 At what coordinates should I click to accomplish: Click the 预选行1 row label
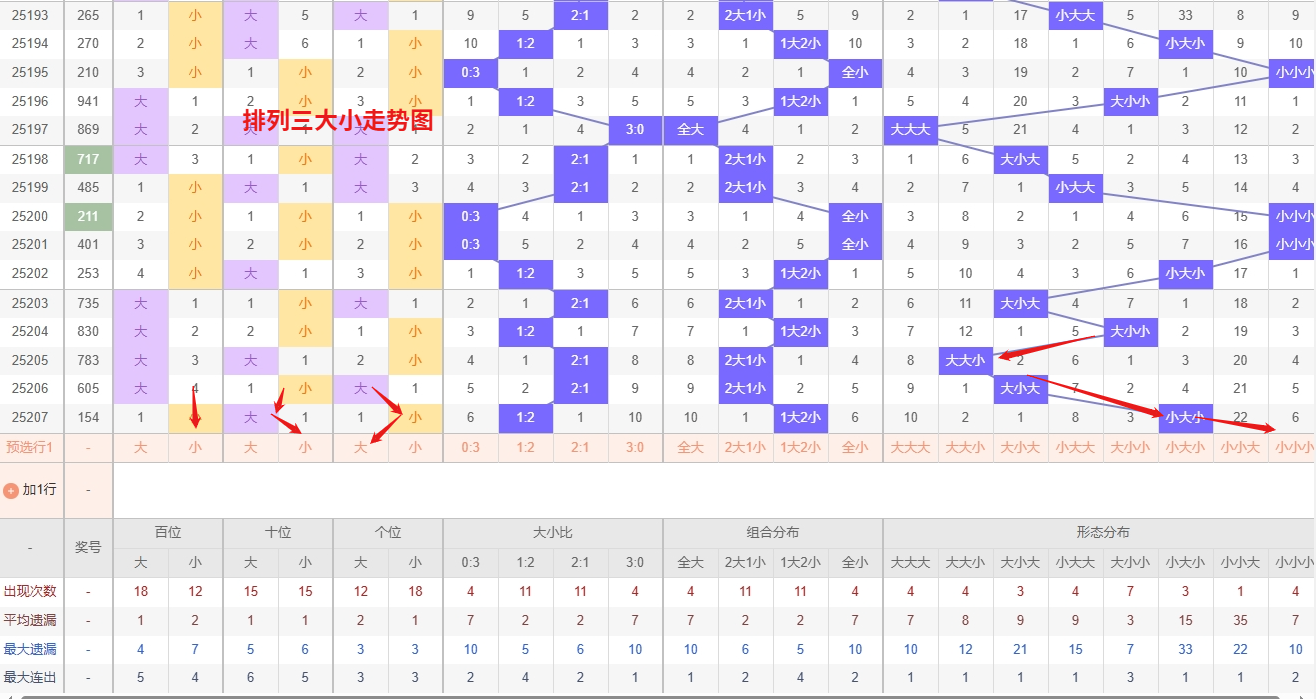[x=30, y=448]
